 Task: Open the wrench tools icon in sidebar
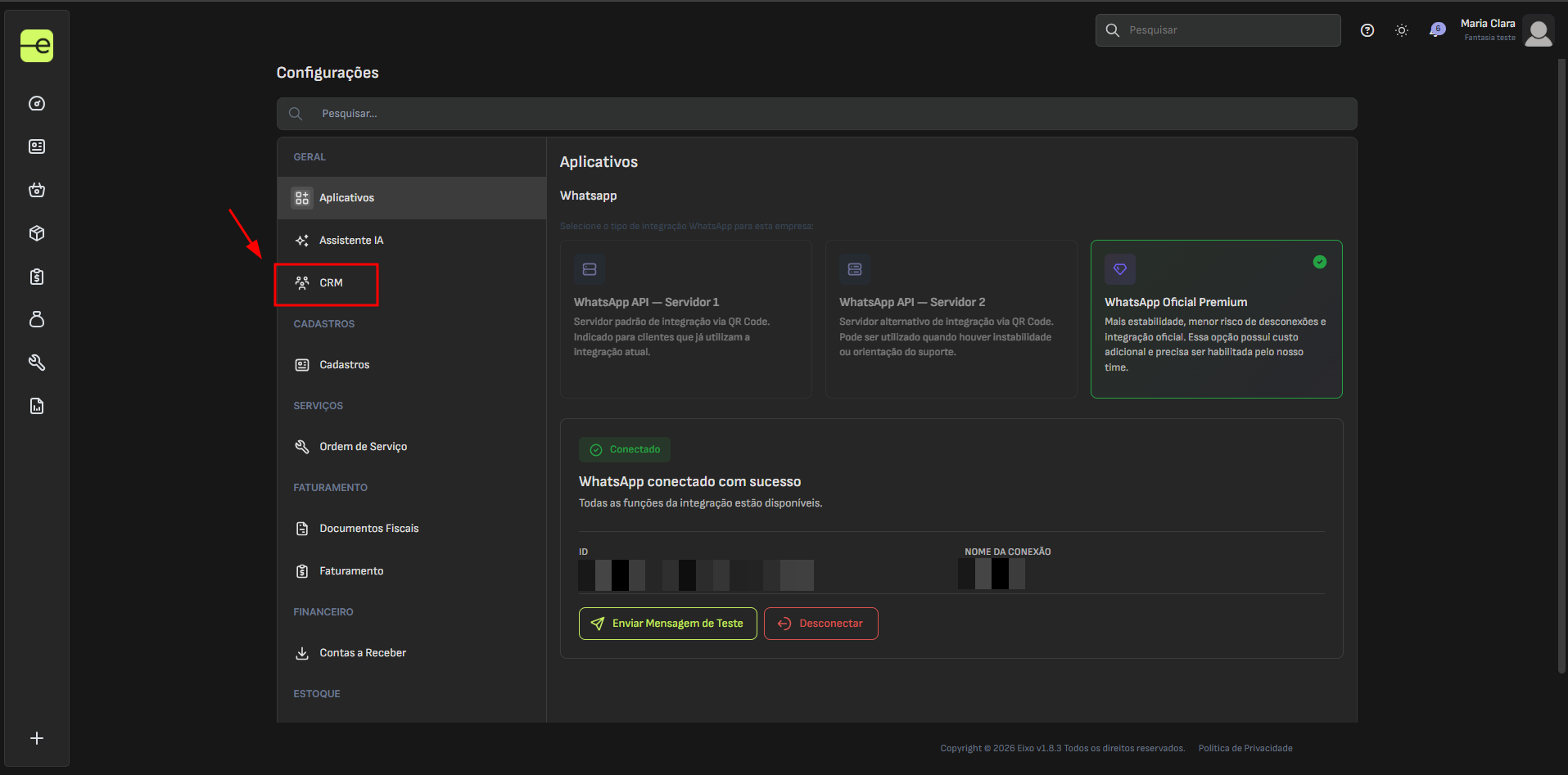click(x=37, y=363)
